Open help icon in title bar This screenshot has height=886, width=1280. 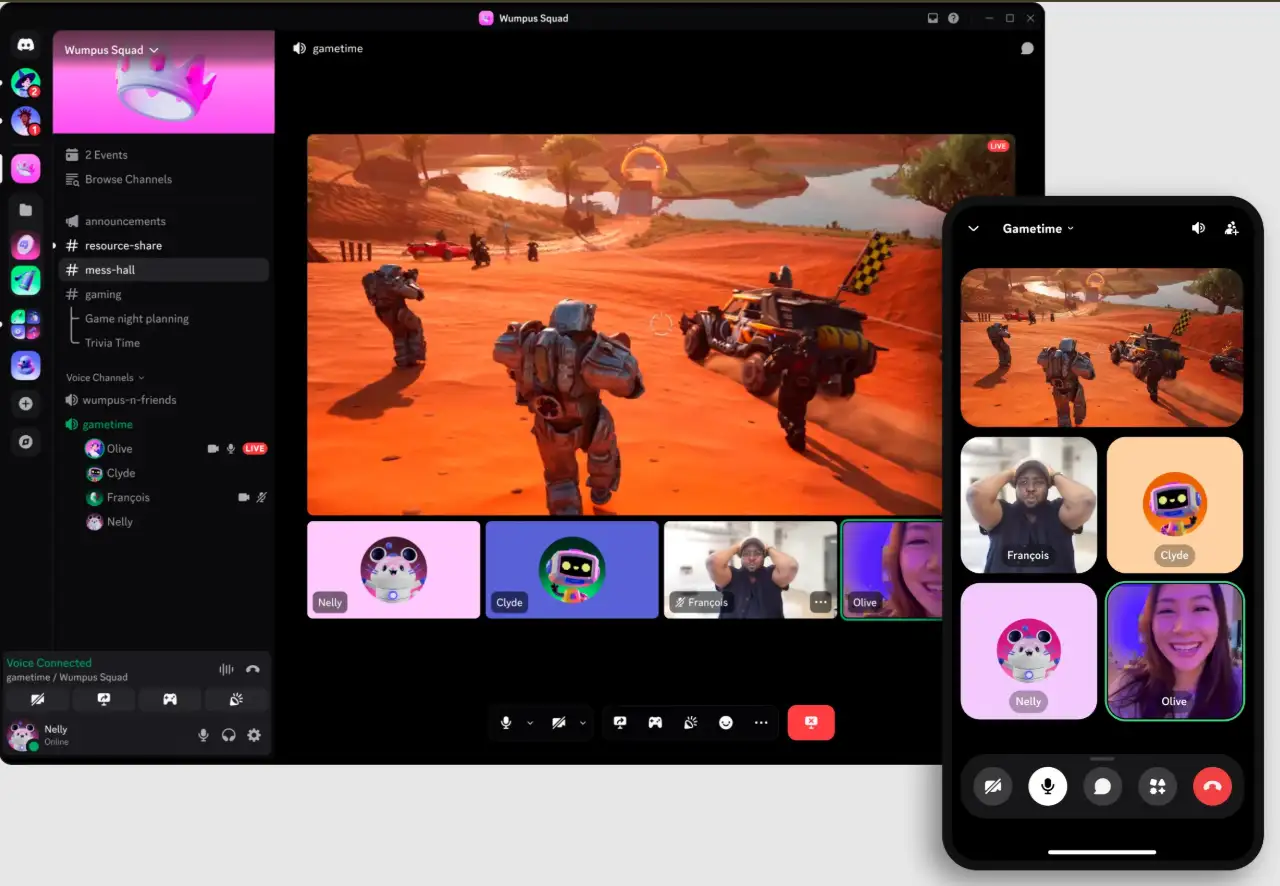point(953,18)
